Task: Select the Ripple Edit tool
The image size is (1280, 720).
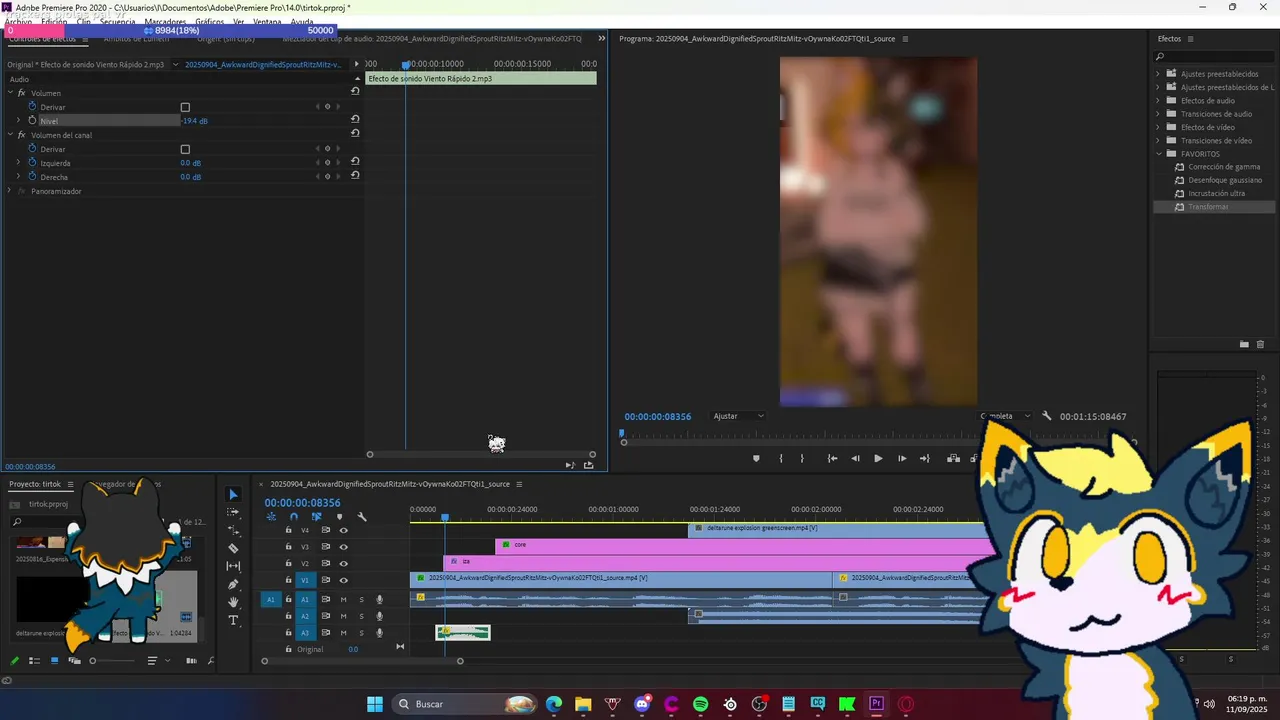Action: pos(234,530)
